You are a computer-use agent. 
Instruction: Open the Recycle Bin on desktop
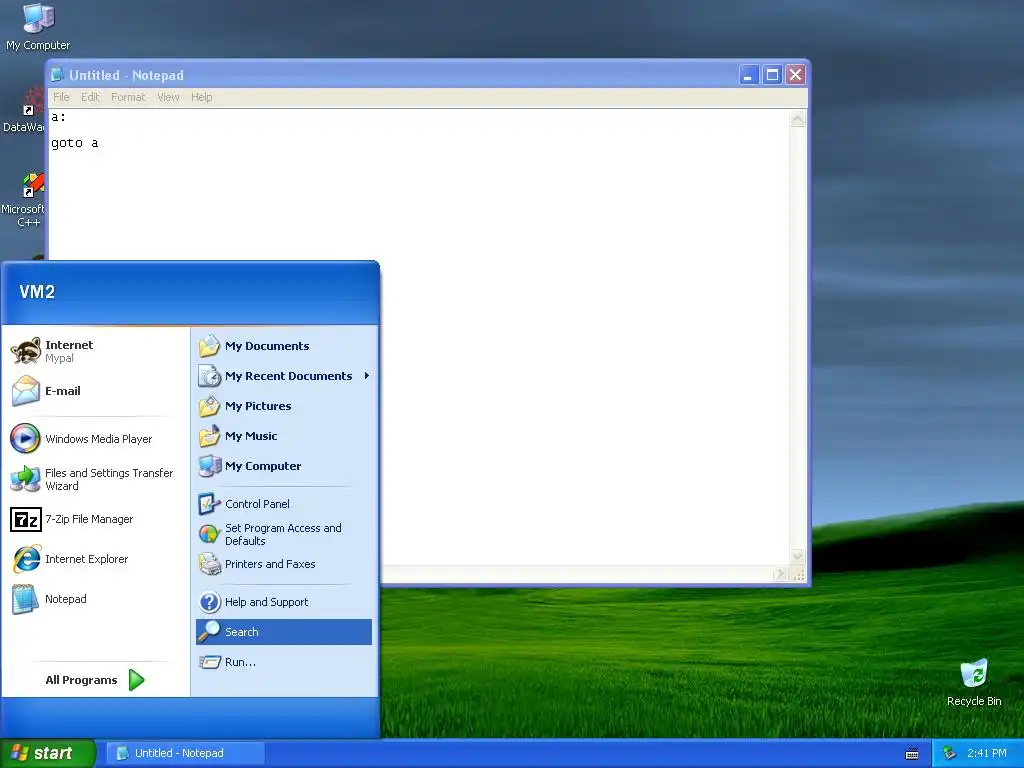[974, 682]
